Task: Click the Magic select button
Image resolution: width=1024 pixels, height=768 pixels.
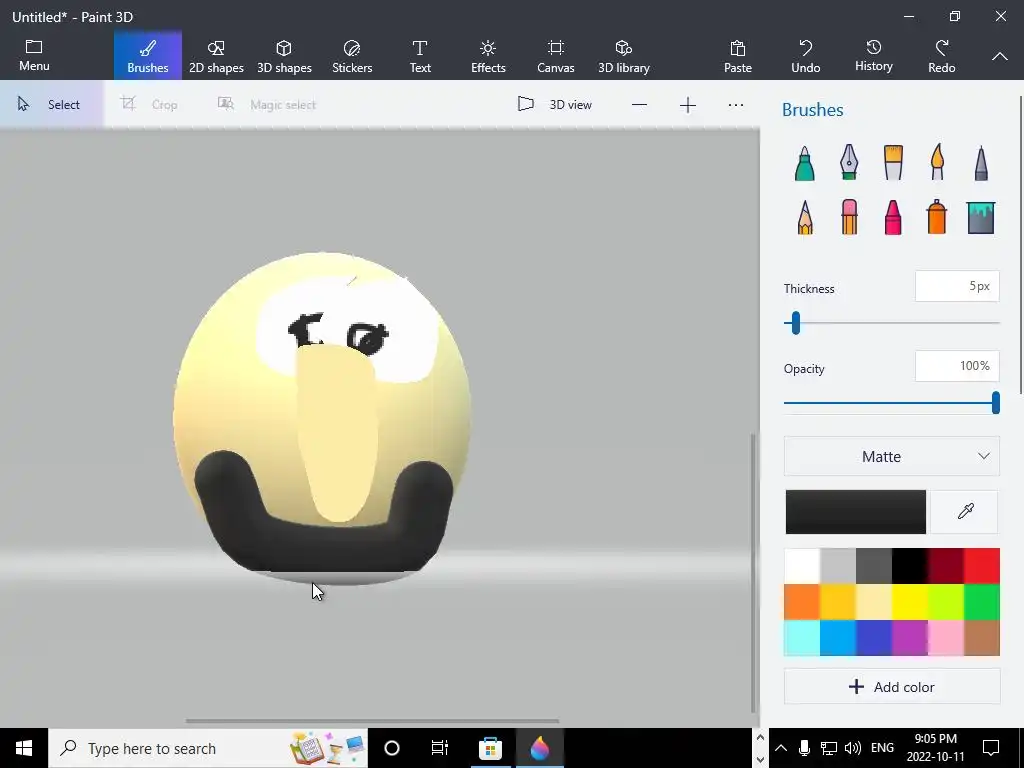Action: coord(266,104)
